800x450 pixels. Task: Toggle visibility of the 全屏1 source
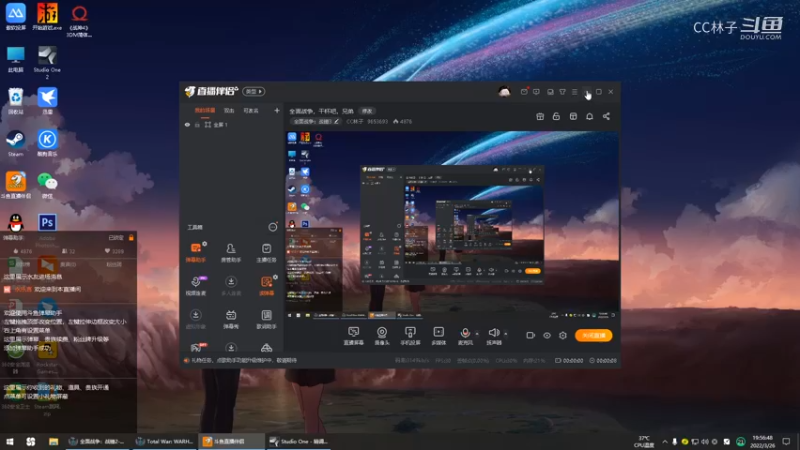(187, 124)
